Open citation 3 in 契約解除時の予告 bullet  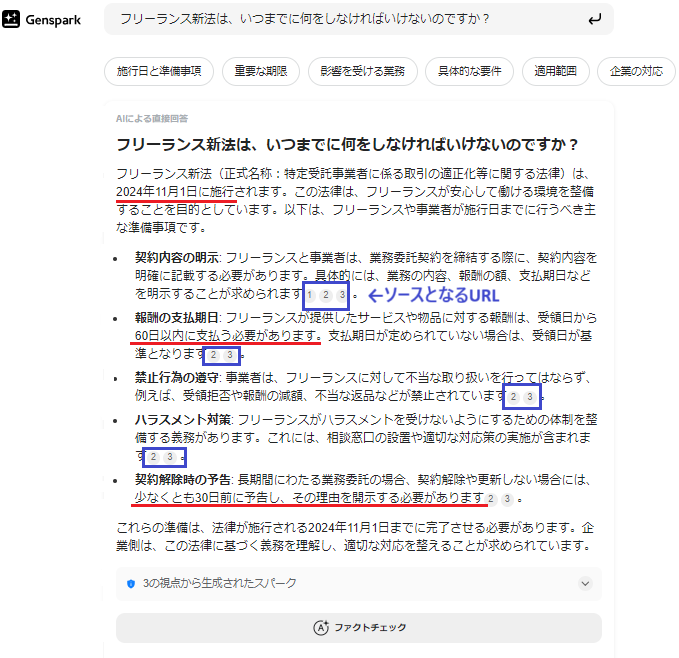[x=507, y=497]
